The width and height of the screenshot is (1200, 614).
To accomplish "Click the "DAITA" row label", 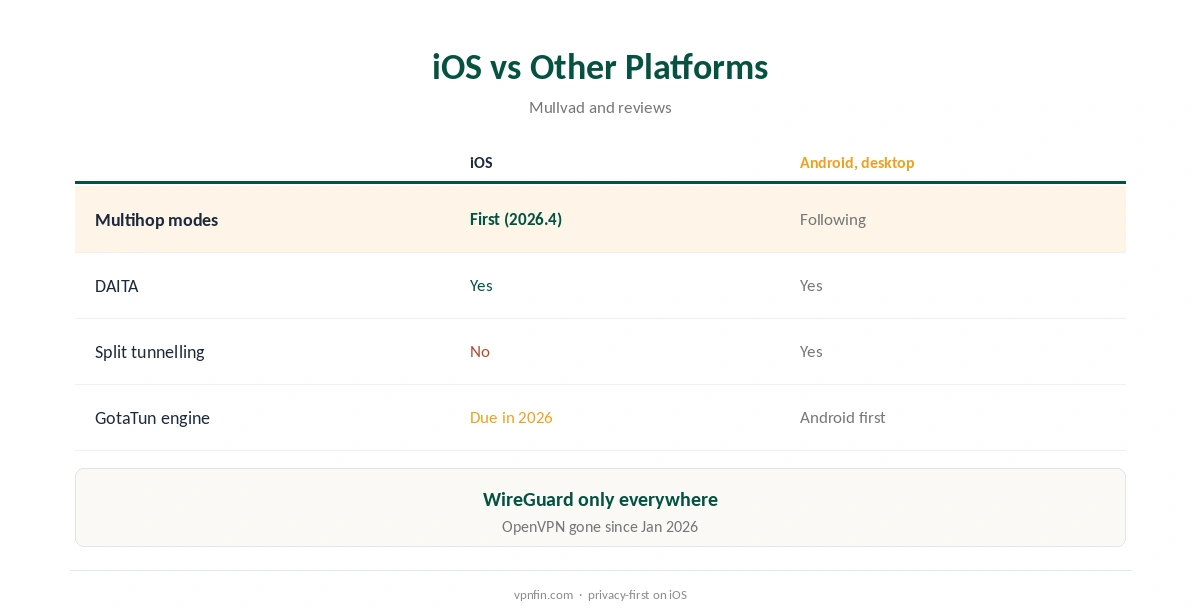I will click(117, 285).
